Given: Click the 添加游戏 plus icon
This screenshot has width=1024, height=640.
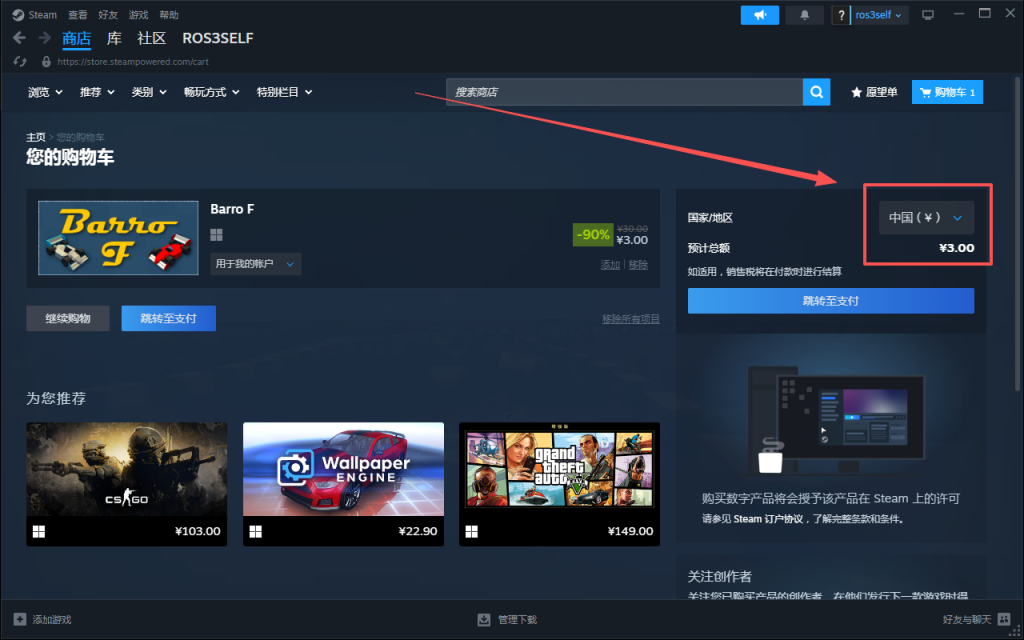Looking at the screenshot, I should (x=20, y=619).
